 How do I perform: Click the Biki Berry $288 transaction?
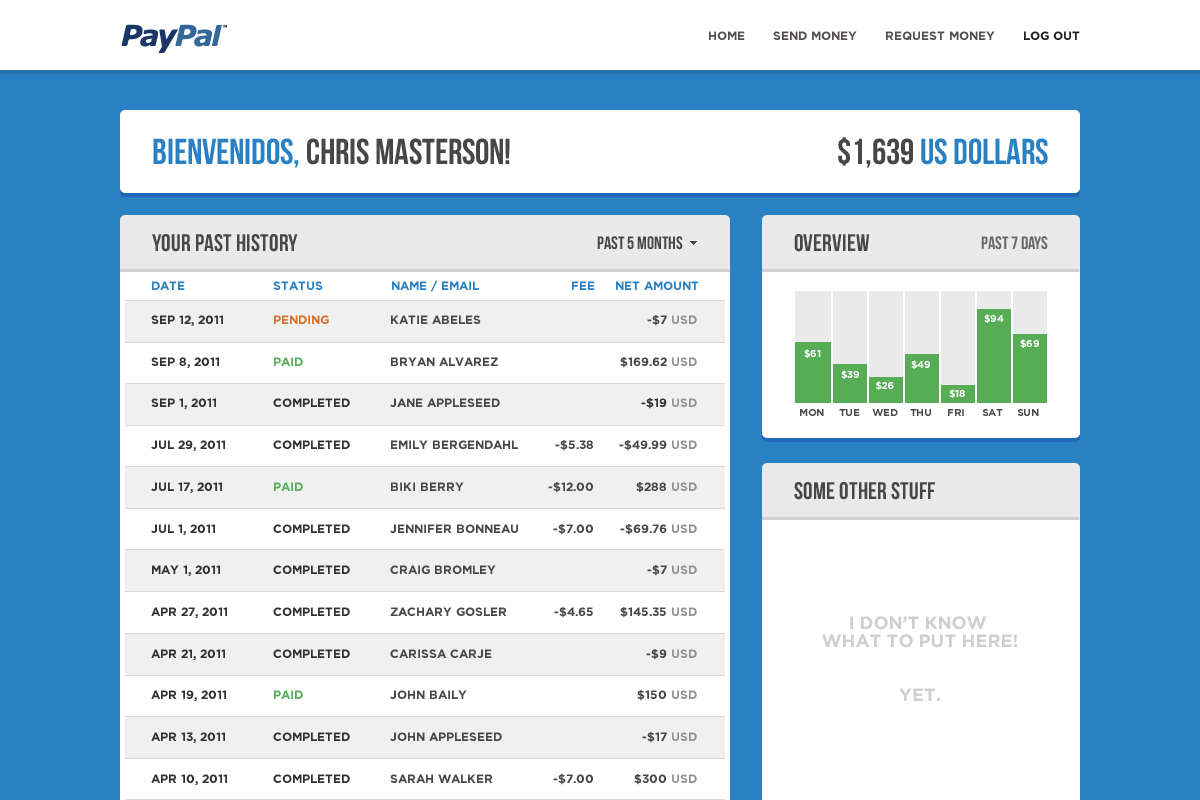(x=425, y=488)
